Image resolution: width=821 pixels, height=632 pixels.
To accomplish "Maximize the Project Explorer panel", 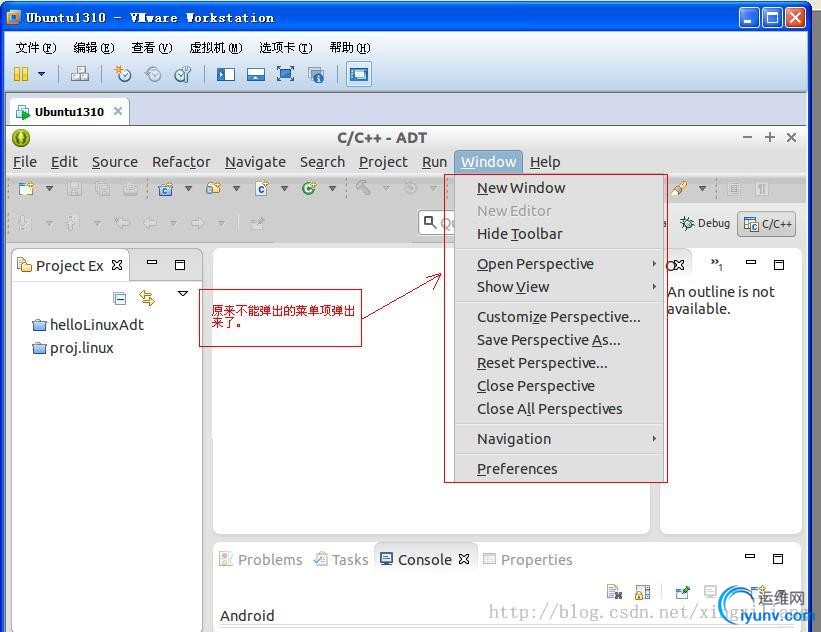I will [180, 265].
